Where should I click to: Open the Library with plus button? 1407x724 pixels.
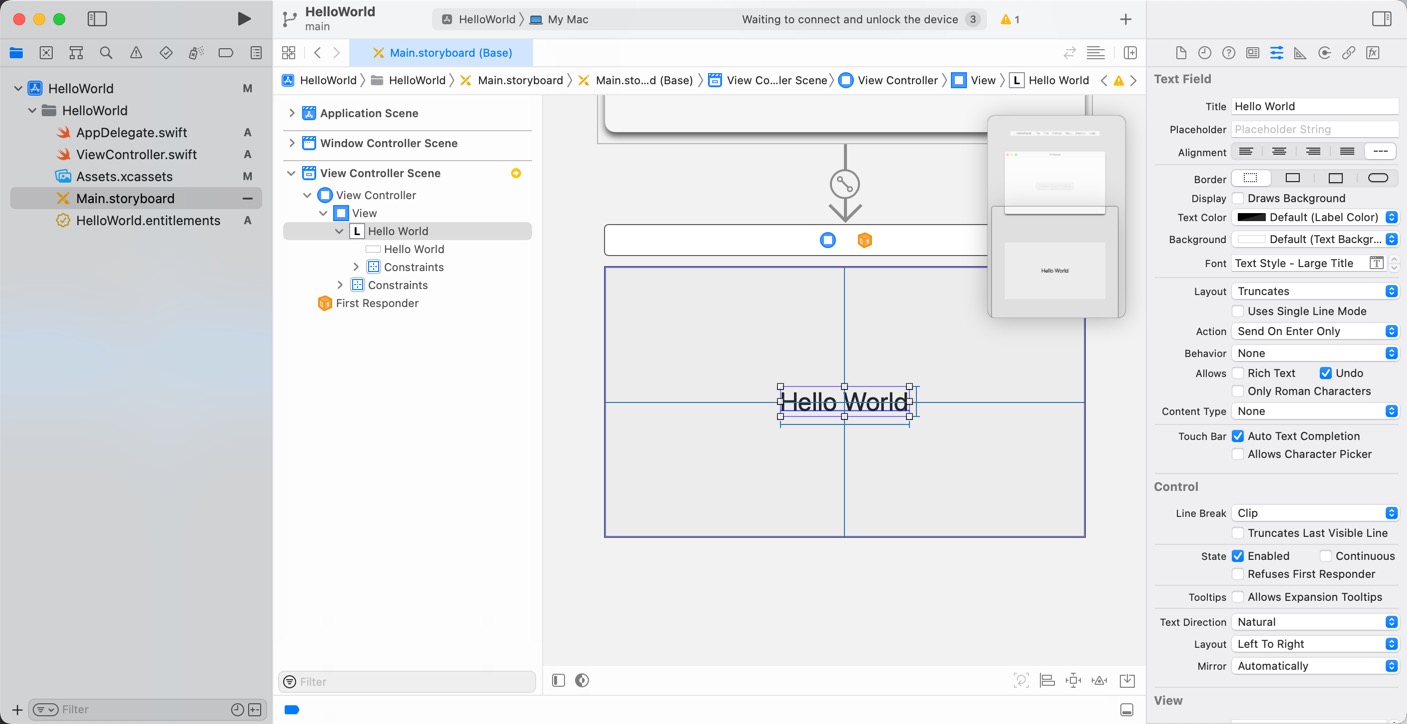tap(1125, 19)
